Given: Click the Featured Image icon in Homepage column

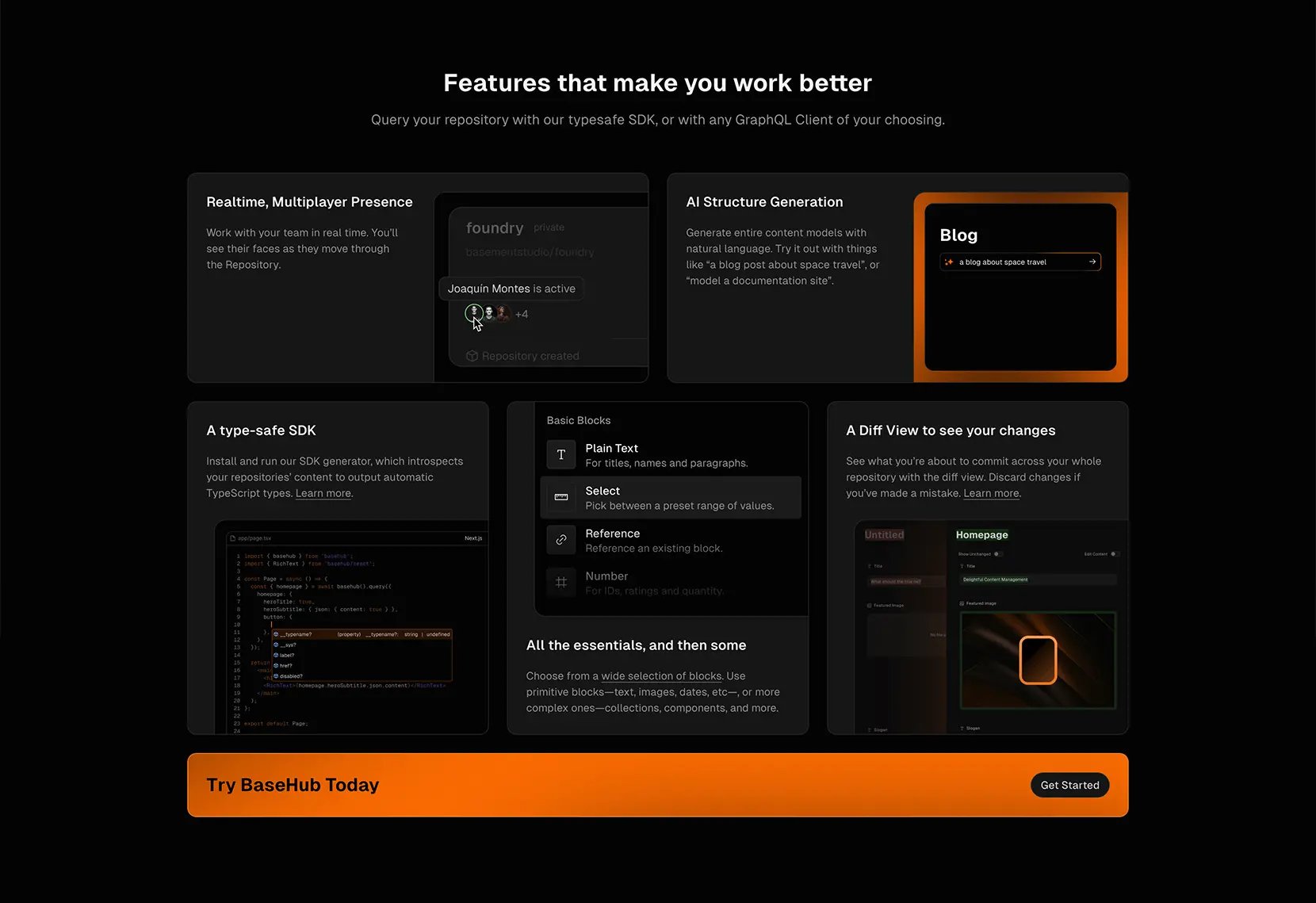Looking at the screenshot, I should coord(962,603).
